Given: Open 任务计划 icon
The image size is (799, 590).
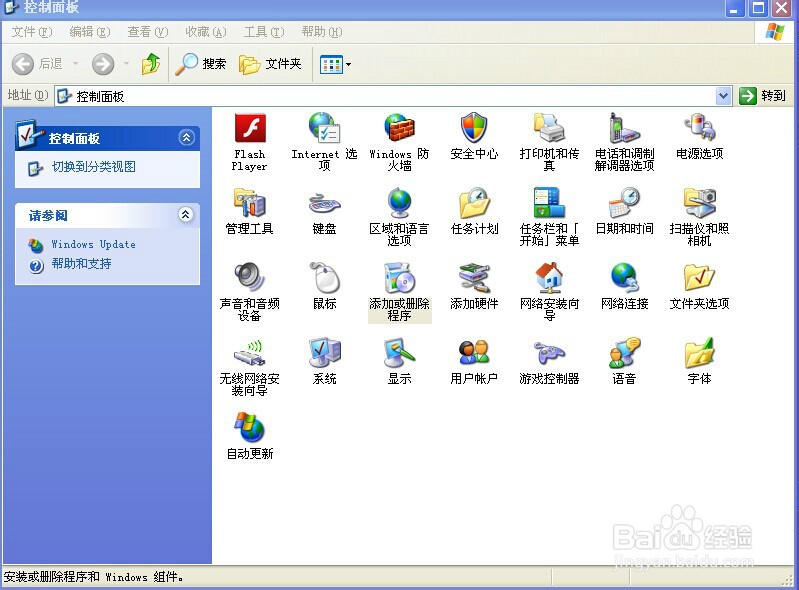Looking at the screenshot, I should pos(474,203).
